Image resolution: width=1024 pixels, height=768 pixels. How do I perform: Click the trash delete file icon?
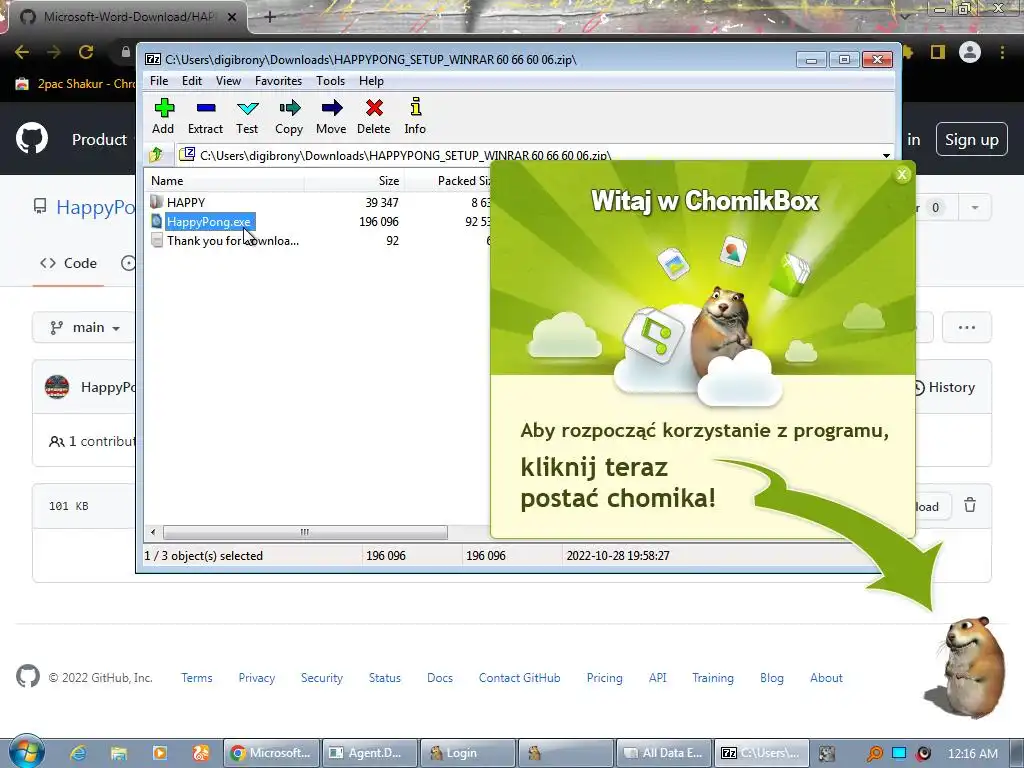970,505
